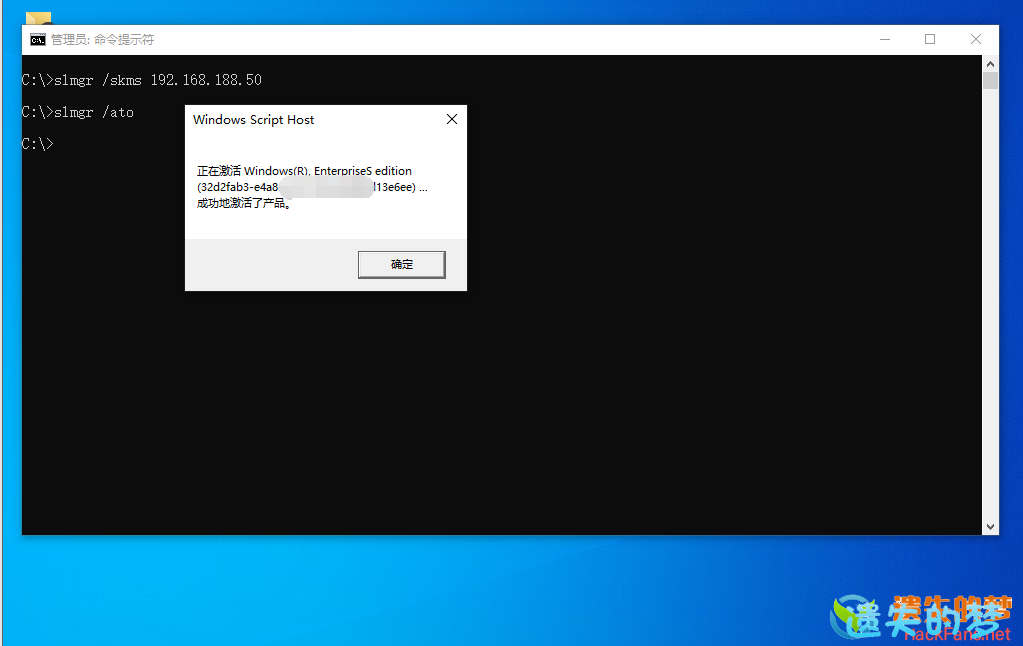This screenshot has width=1023, height=646.
Task: Click the command prompt icon in the title bar
Action: 38,40
